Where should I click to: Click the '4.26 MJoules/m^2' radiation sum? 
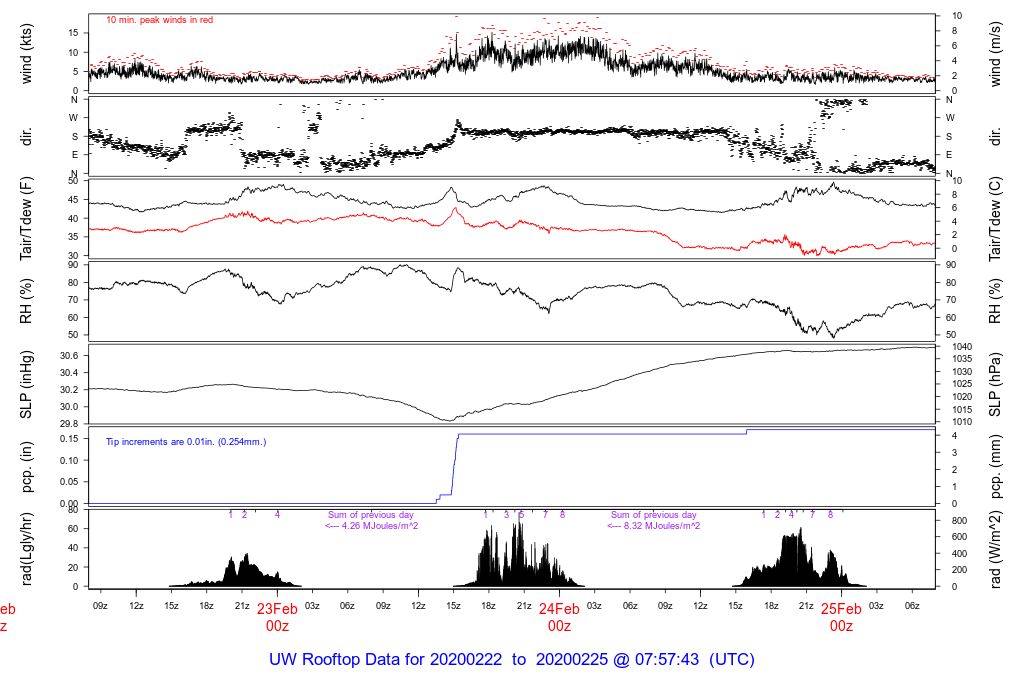tap(380, 526)
